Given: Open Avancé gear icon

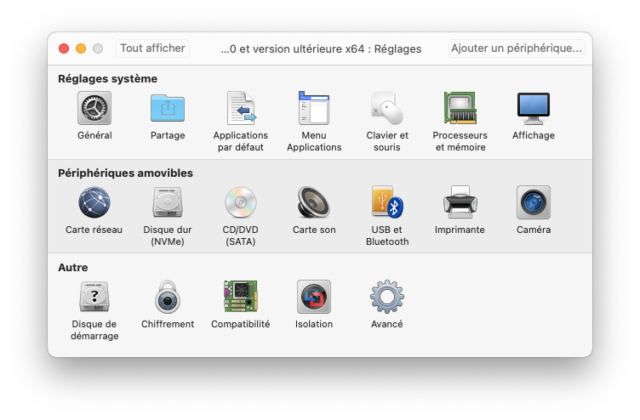Looking at the screenshot, I should 387,297.
